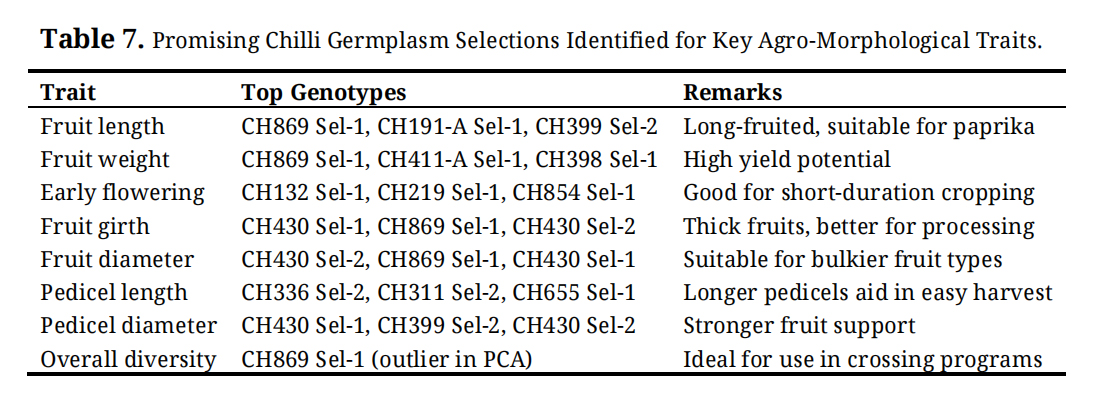Viewport: 1099px width, 410px height.
Task: Click the Table 7 caption title
Action: pos(541,41)
